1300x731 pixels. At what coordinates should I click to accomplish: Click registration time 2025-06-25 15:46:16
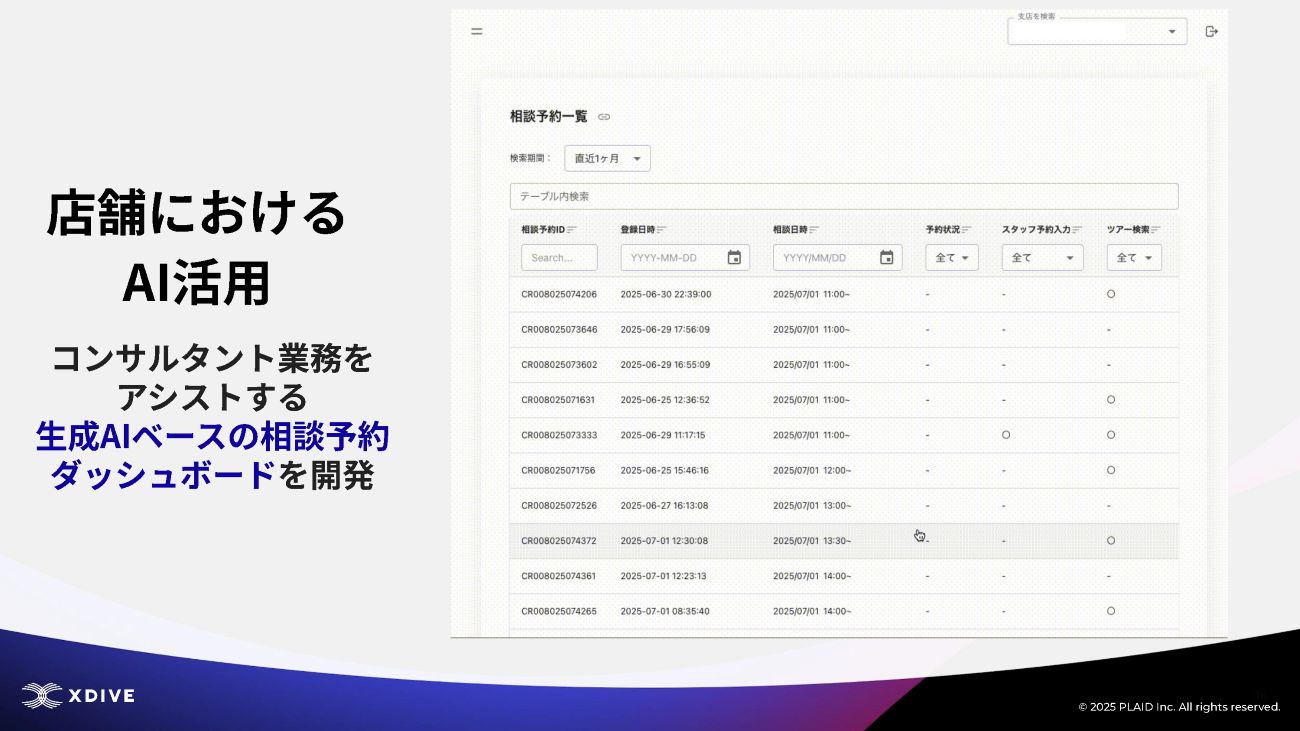tap(664, 470)
